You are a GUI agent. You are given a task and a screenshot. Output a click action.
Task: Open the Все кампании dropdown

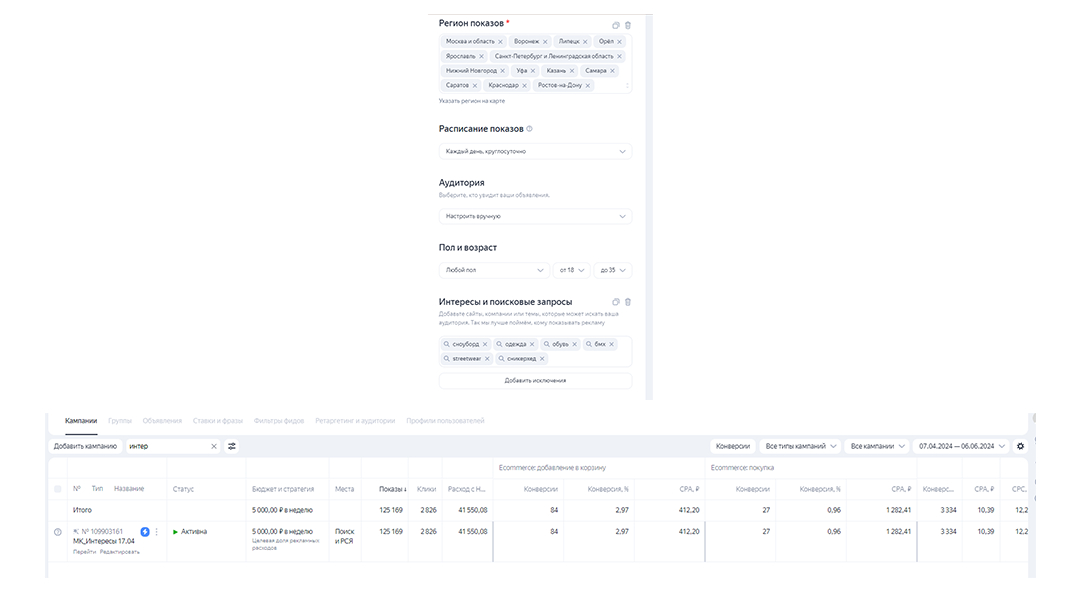(x=877, y=446)
